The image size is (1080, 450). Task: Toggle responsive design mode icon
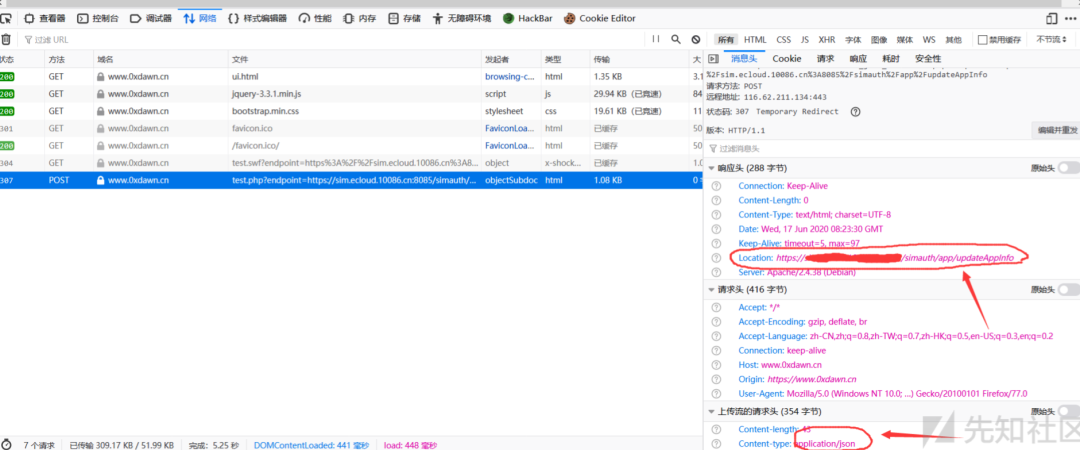tap(1051, 19)
